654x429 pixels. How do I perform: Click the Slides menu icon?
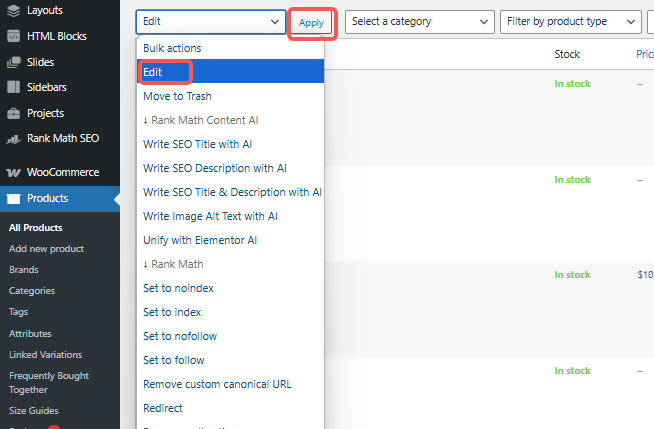coord(13,62)
